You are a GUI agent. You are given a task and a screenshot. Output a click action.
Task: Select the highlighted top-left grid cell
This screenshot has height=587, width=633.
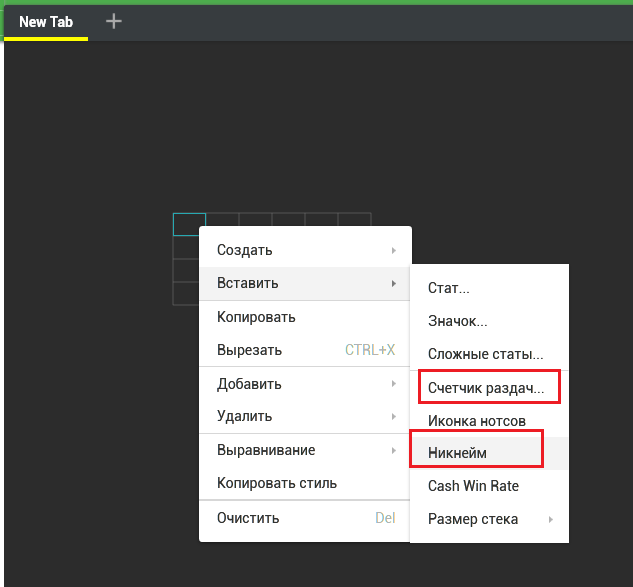click(x=189, y=224)
